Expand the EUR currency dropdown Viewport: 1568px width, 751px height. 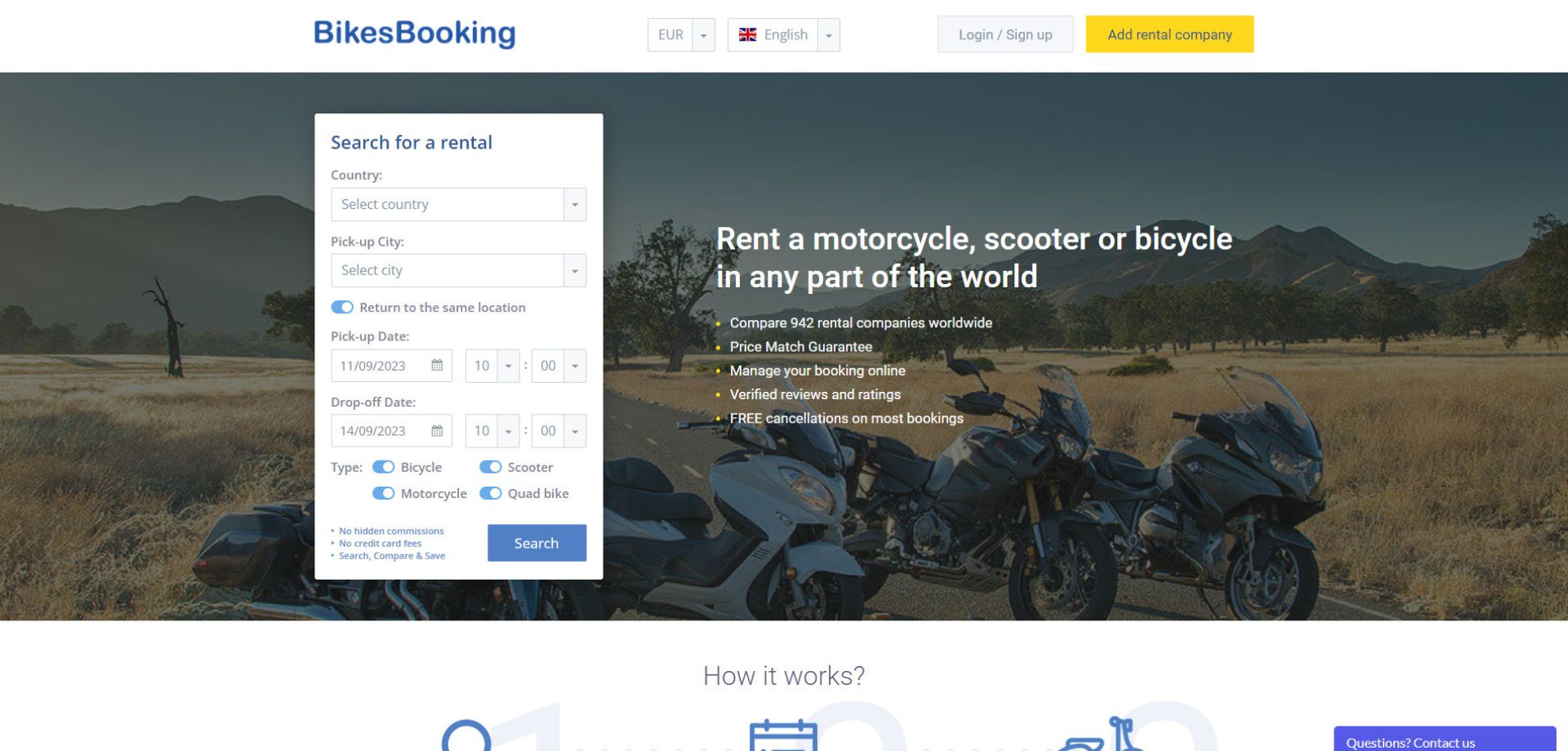702,34
